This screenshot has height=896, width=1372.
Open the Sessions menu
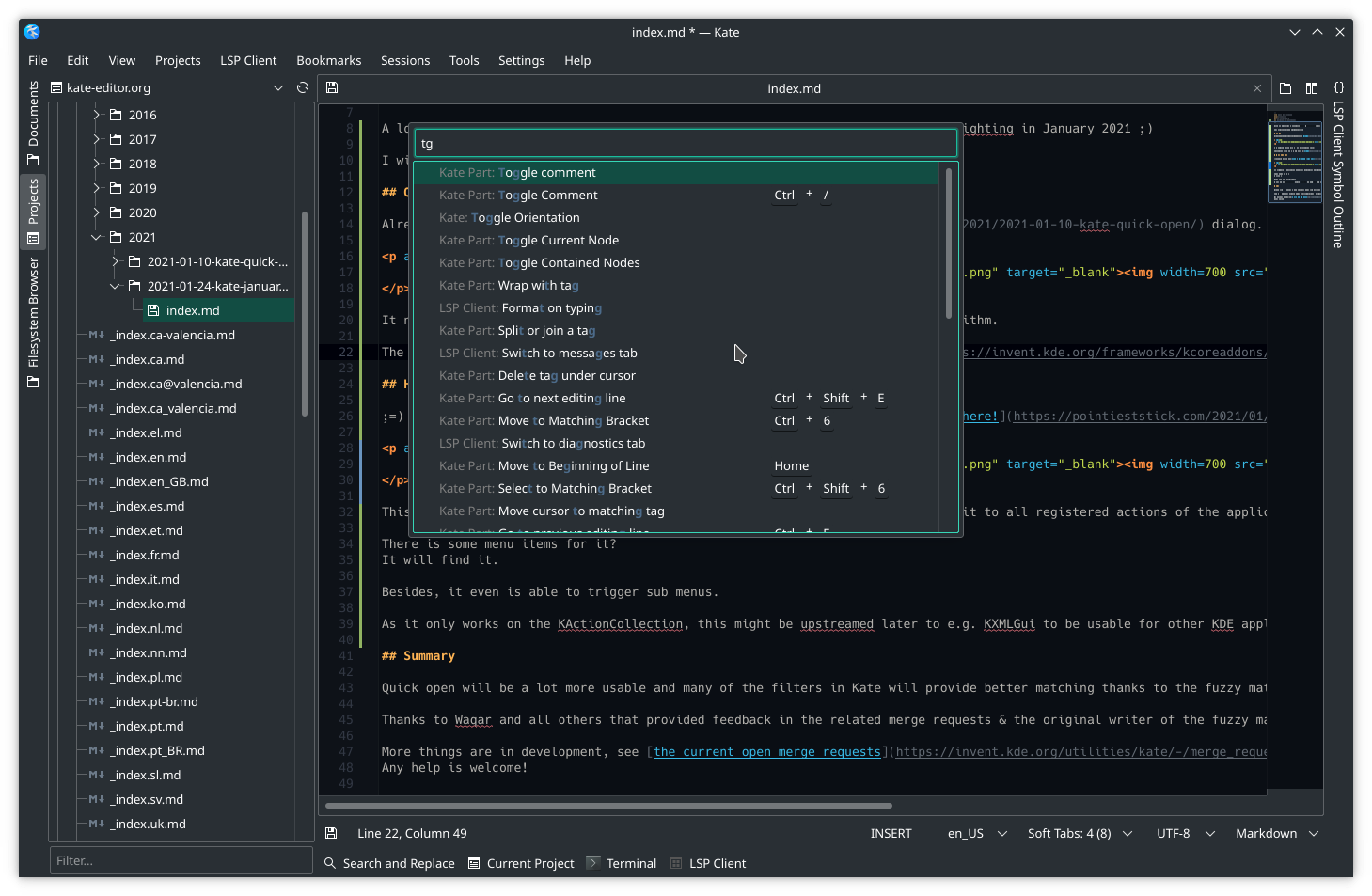405,60
